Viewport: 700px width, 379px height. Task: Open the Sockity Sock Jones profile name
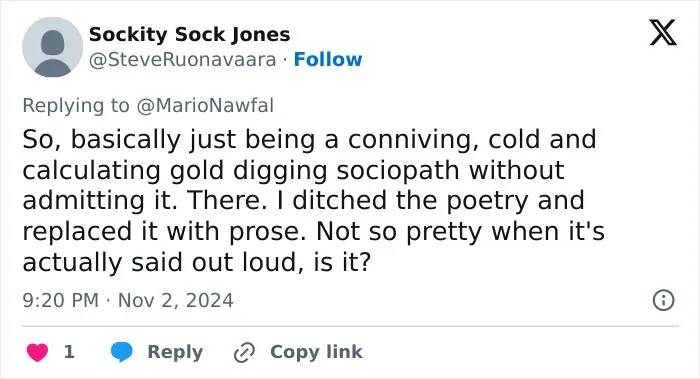(x=189, y=34)
